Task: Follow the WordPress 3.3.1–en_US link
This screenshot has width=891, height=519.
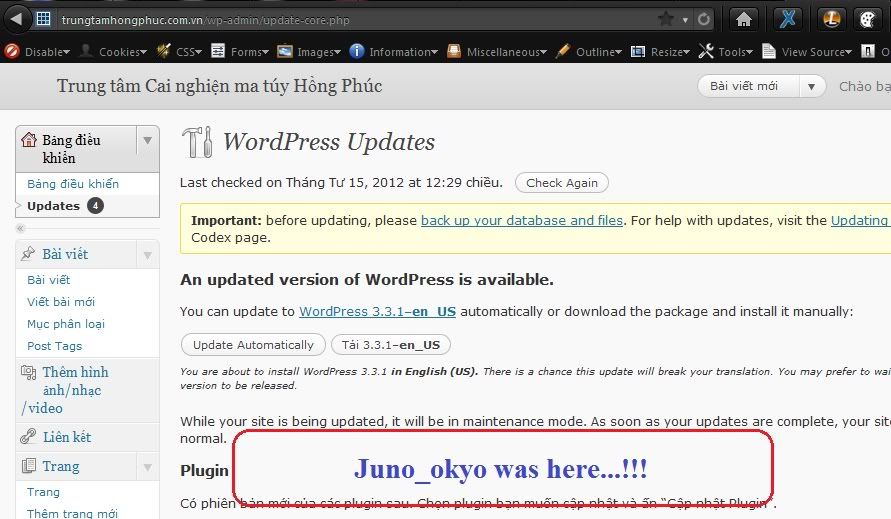Action: (377, 312)
